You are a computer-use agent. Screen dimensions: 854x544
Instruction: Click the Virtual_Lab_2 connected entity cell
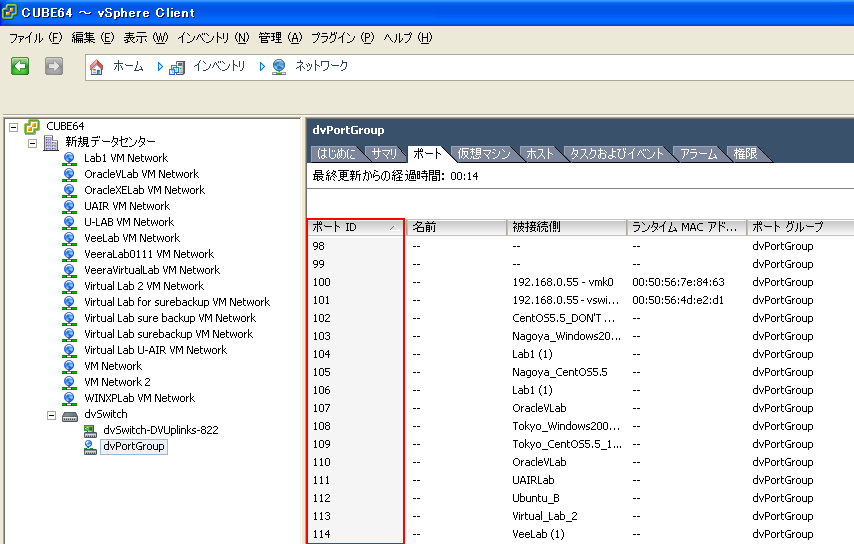click(545, 516)
